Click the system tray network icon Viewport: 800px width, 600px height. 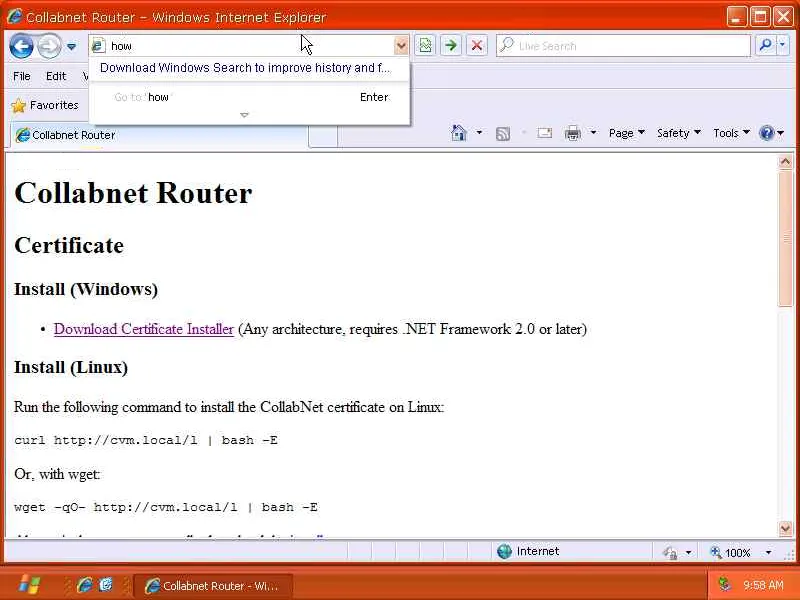(x=724, y=584)
